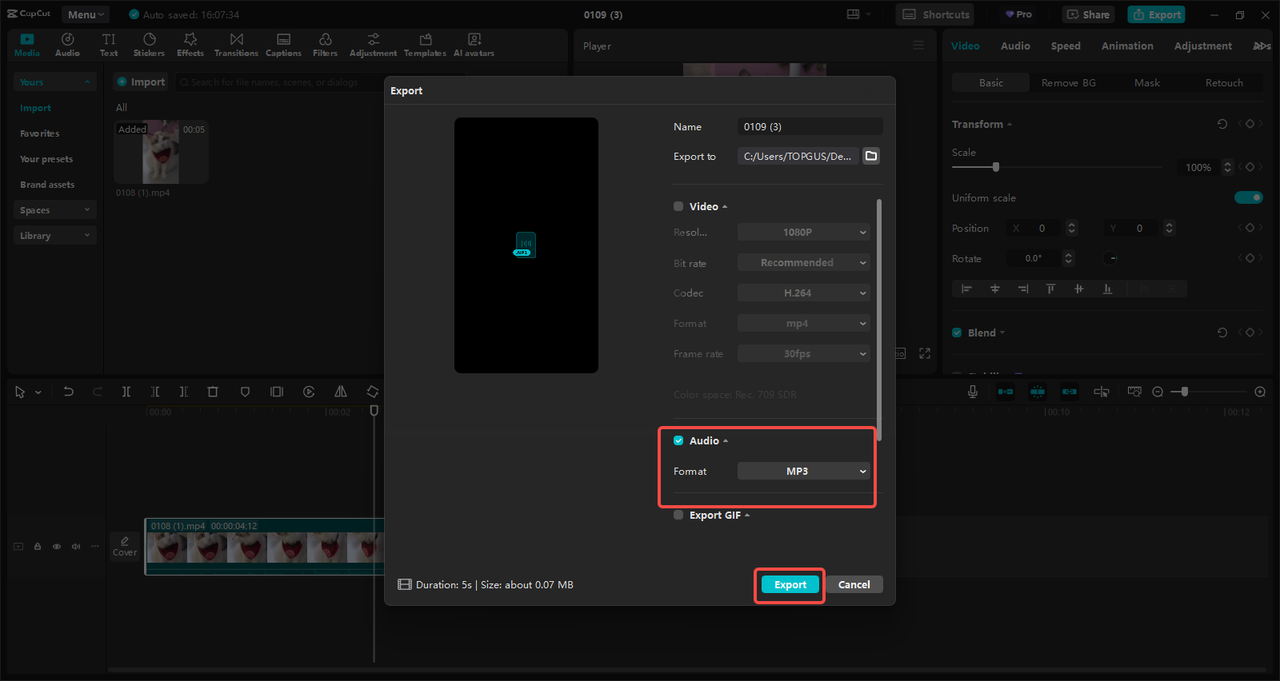Image resolution: width=1280 pixels, height=681 pixels.
Task: Mute the track speaker icon
Action: [x=76, y=547]
